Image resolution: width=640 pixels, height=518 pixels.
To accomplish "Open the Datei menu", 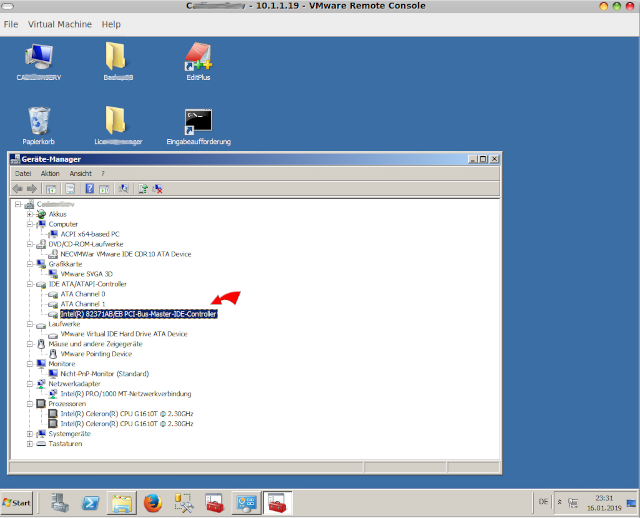I will pyautogui.click(x=23, y=173).
